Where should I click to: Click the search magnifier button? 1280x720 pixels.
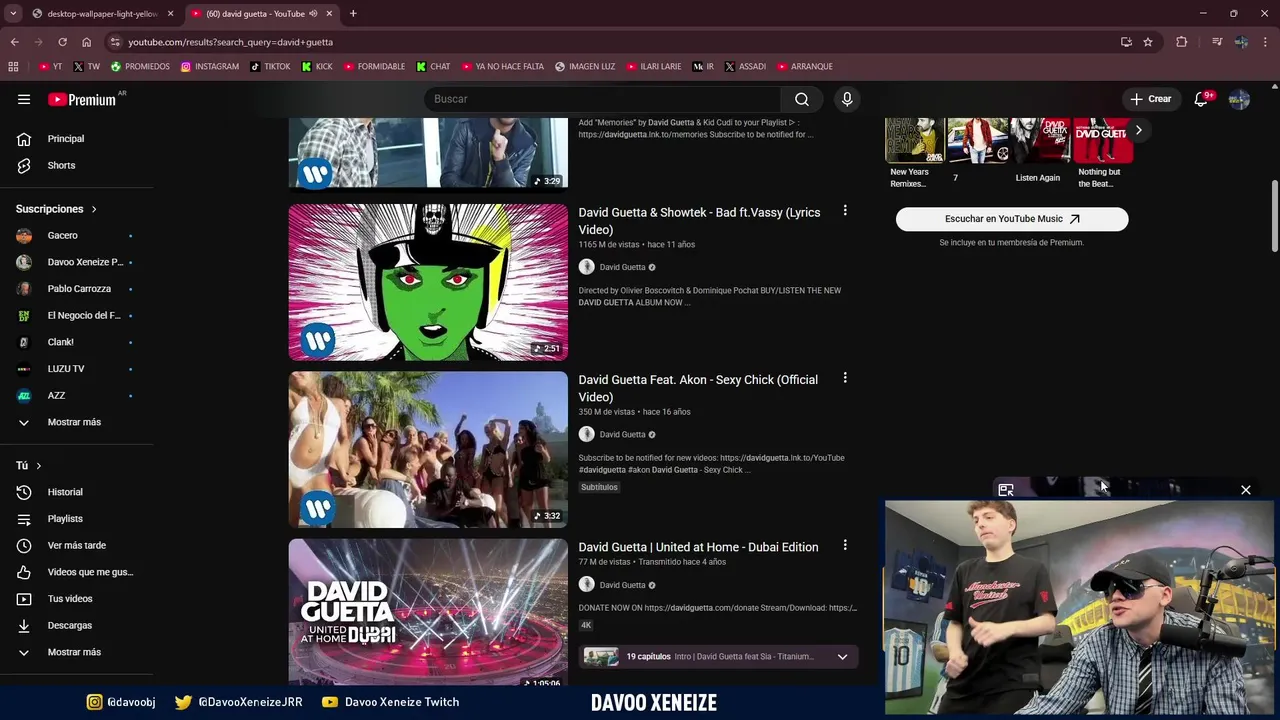click(802, 99)
